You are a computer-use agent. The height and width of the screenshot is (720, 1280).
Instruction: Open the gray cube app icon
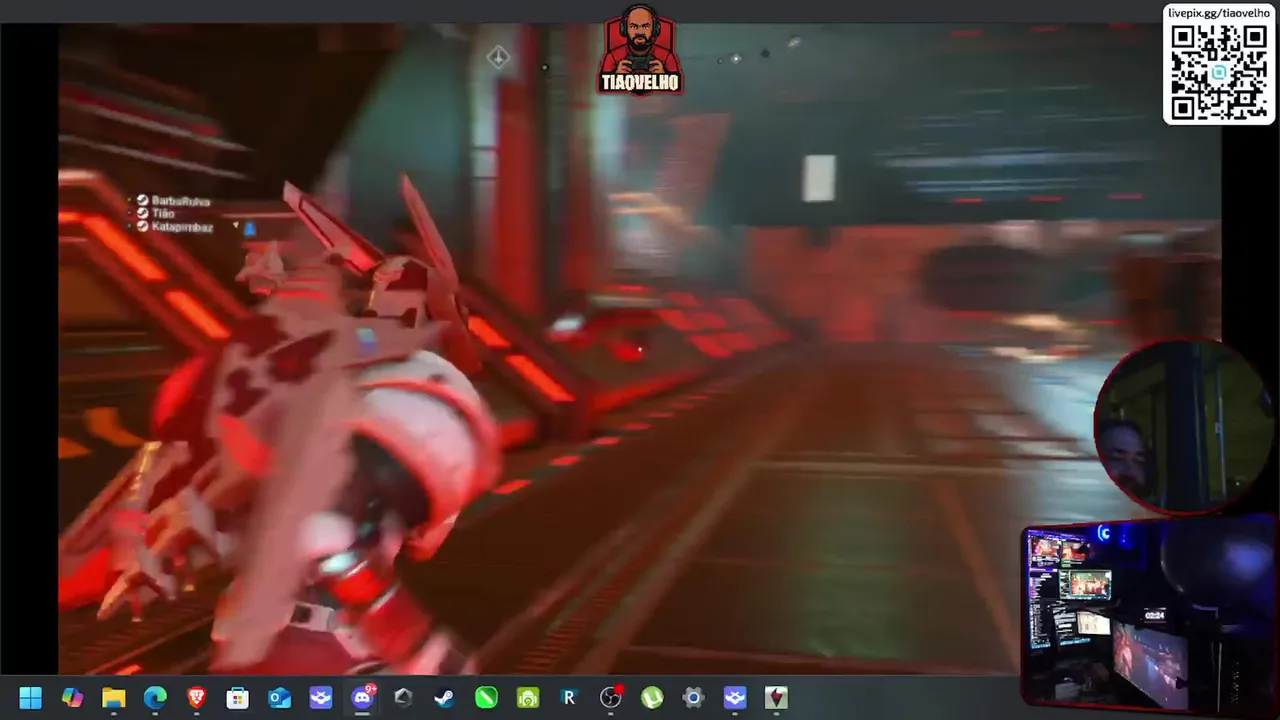coord(403,698)
